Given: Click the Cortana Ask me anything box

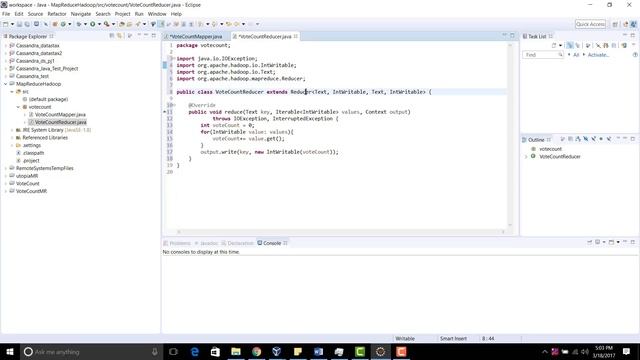Looking at the screenshot, I should 91,351.
